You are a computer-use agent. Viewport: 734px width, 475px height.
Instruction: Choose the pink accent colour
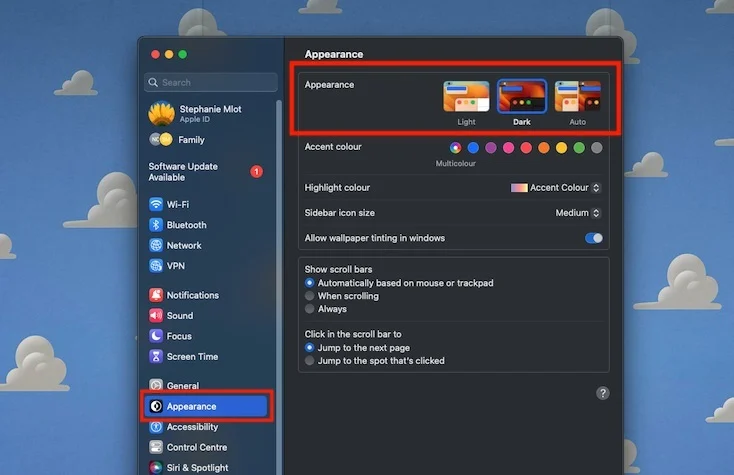508,148
